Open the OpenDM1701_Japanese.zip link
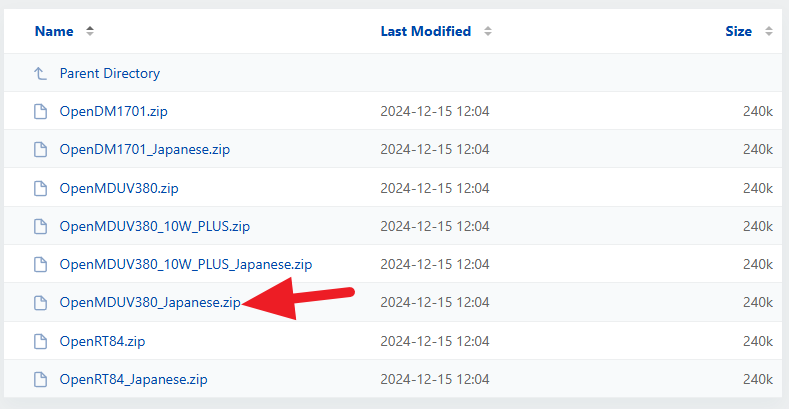This screenshot has height=409, width=789. (x=145, y=149)
